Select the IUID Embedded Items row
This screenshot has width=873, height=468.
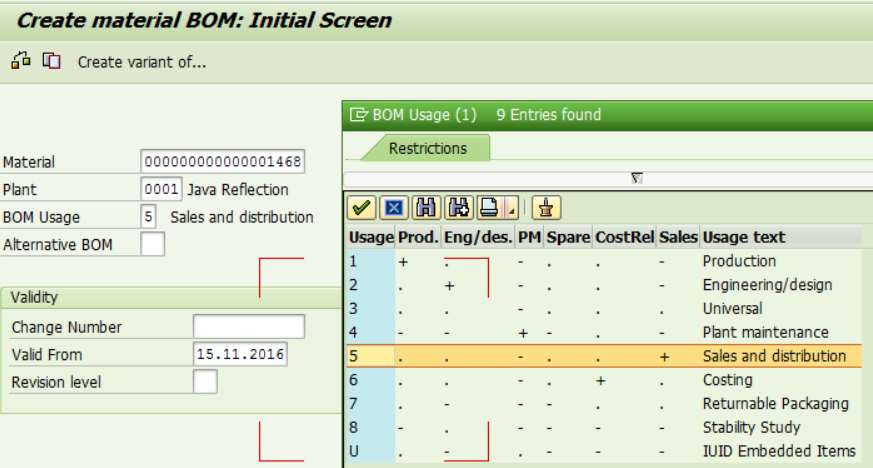click(604, 451)
